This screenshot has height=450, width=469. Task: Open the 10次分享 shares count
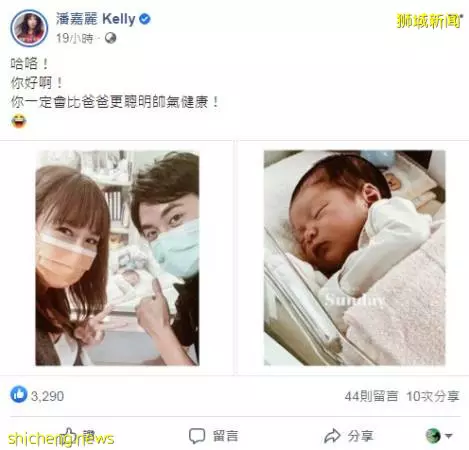point(433,396)
